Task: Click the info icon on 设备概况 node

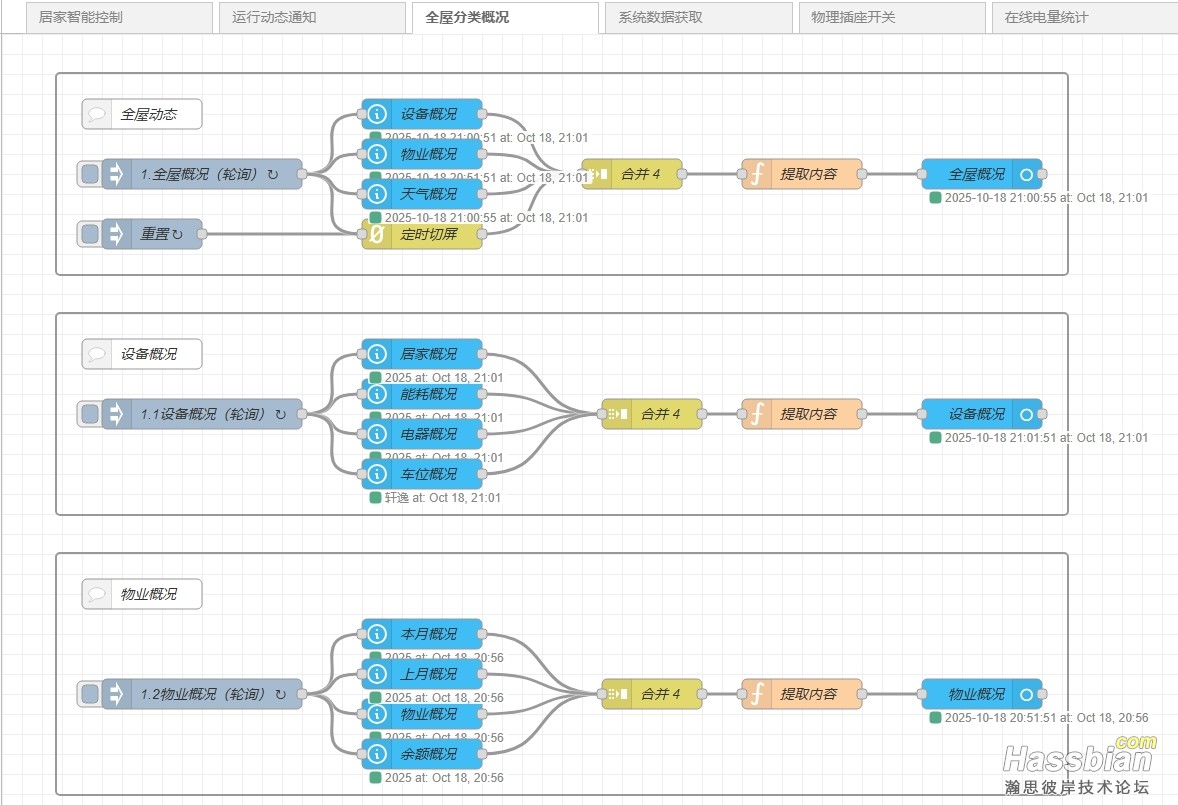Action: pos(377,114)
